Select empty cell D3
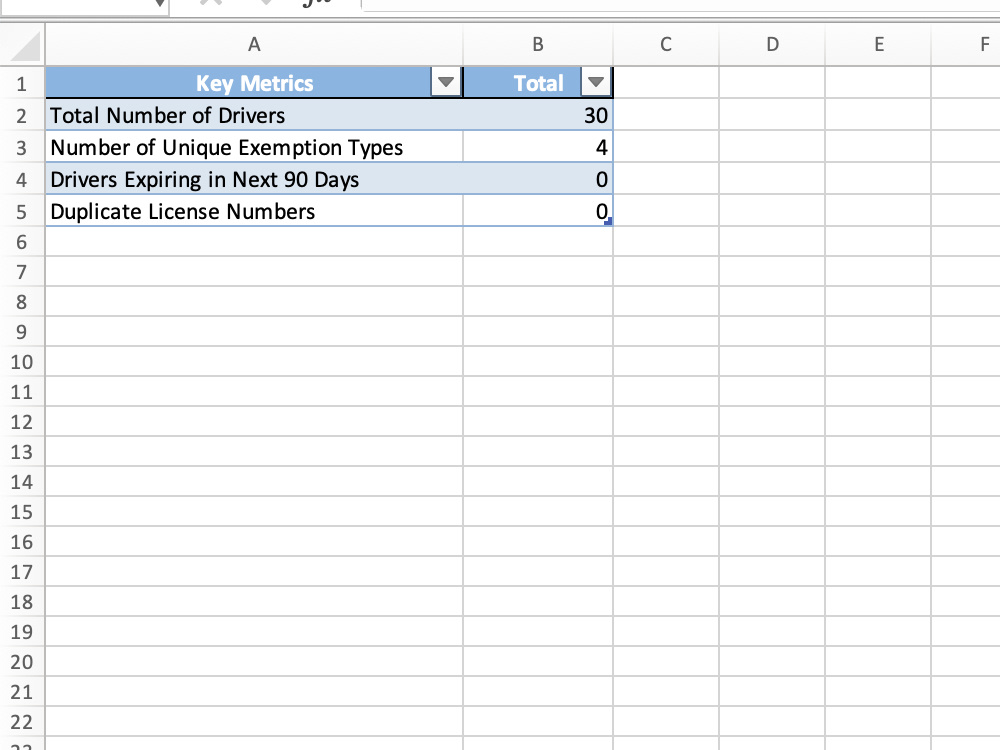1000x750 pixels. (x=772, y=147)
